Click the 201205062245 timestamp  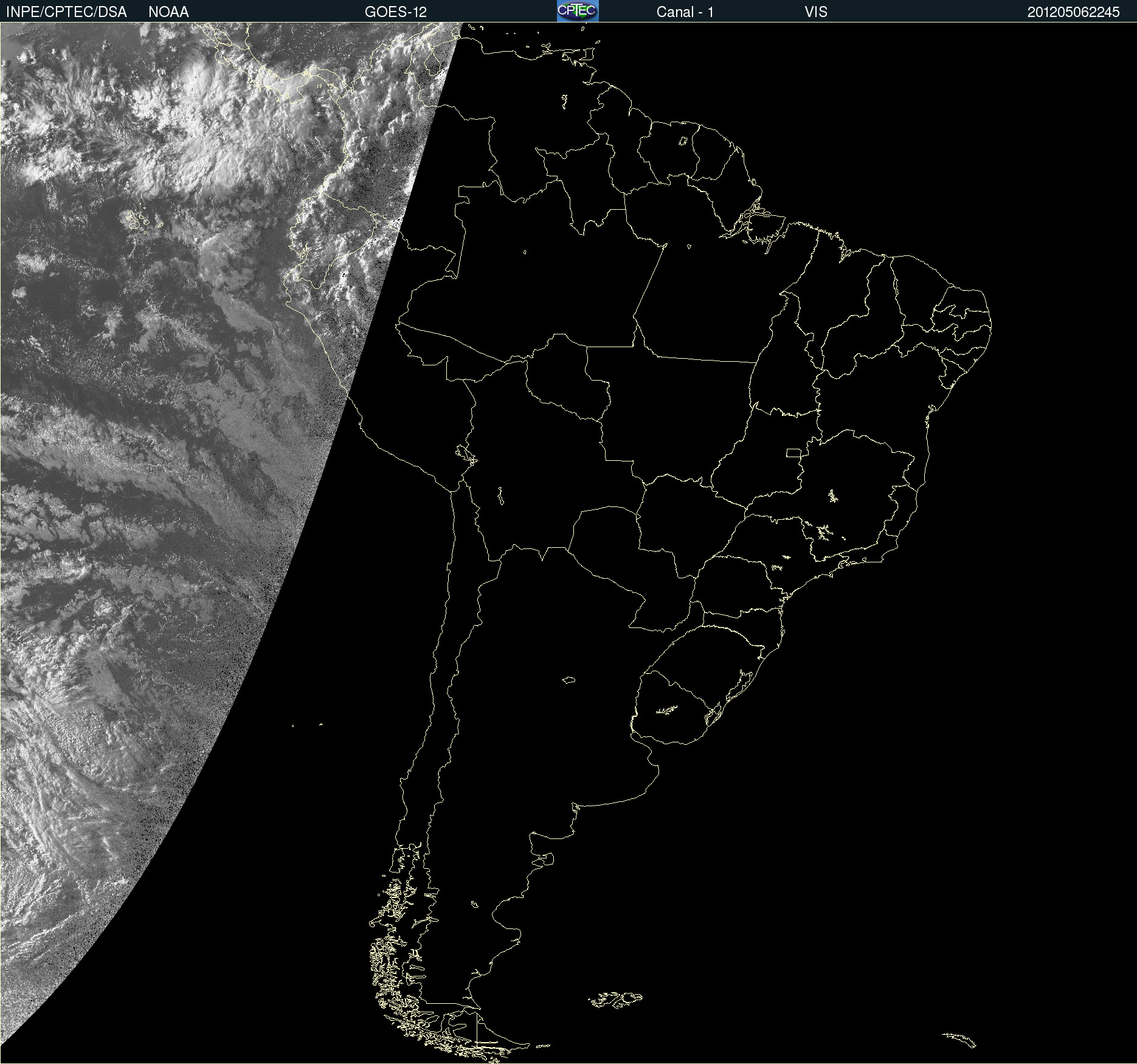(1074, 12)
